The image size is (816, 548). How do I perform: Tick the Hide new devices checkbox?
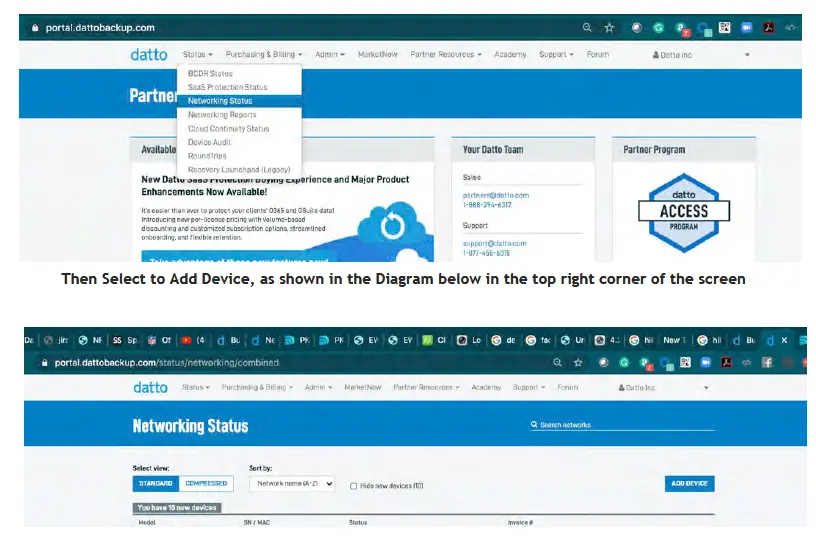click(x=353, y=486)
